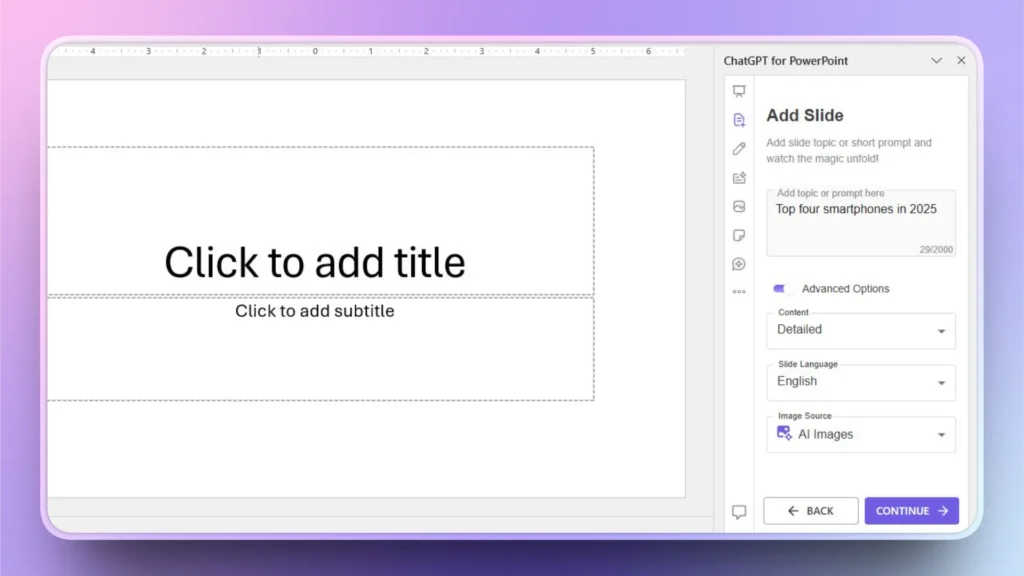Open the Image Source dropdown
The image size is (1024, 576).
[860, 434]
